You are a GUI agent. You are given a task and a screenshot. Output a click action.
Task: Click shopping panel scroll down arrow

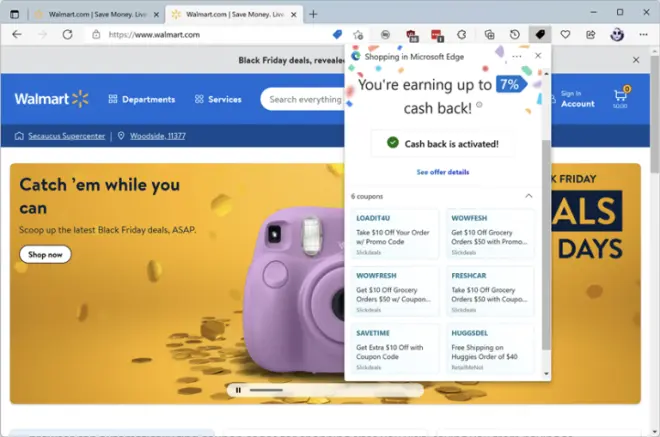pyautogui.click(x=546, y=373)
